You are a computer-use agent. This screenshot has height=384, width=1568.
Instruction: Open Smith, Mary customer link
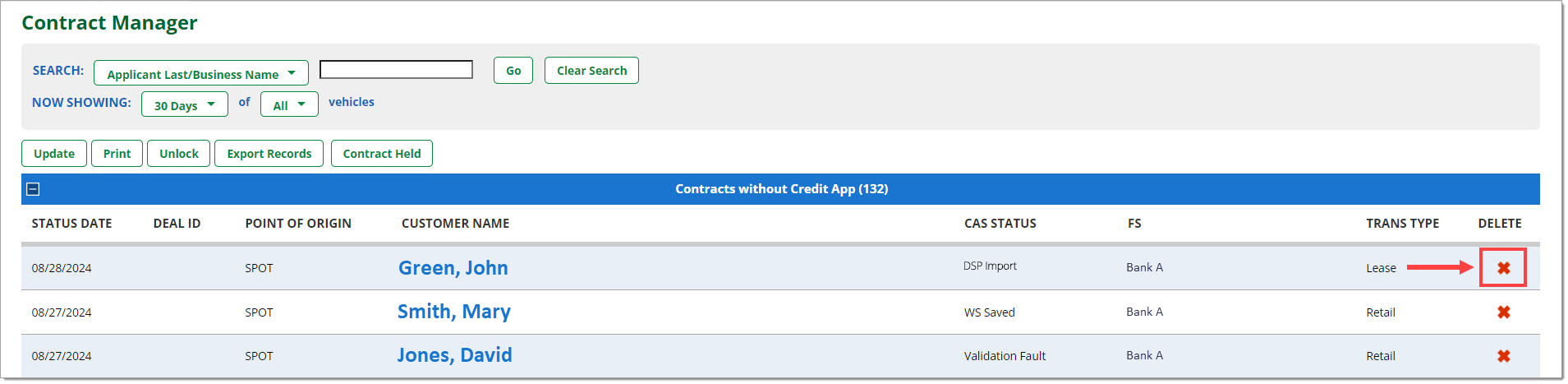point(454,312)
